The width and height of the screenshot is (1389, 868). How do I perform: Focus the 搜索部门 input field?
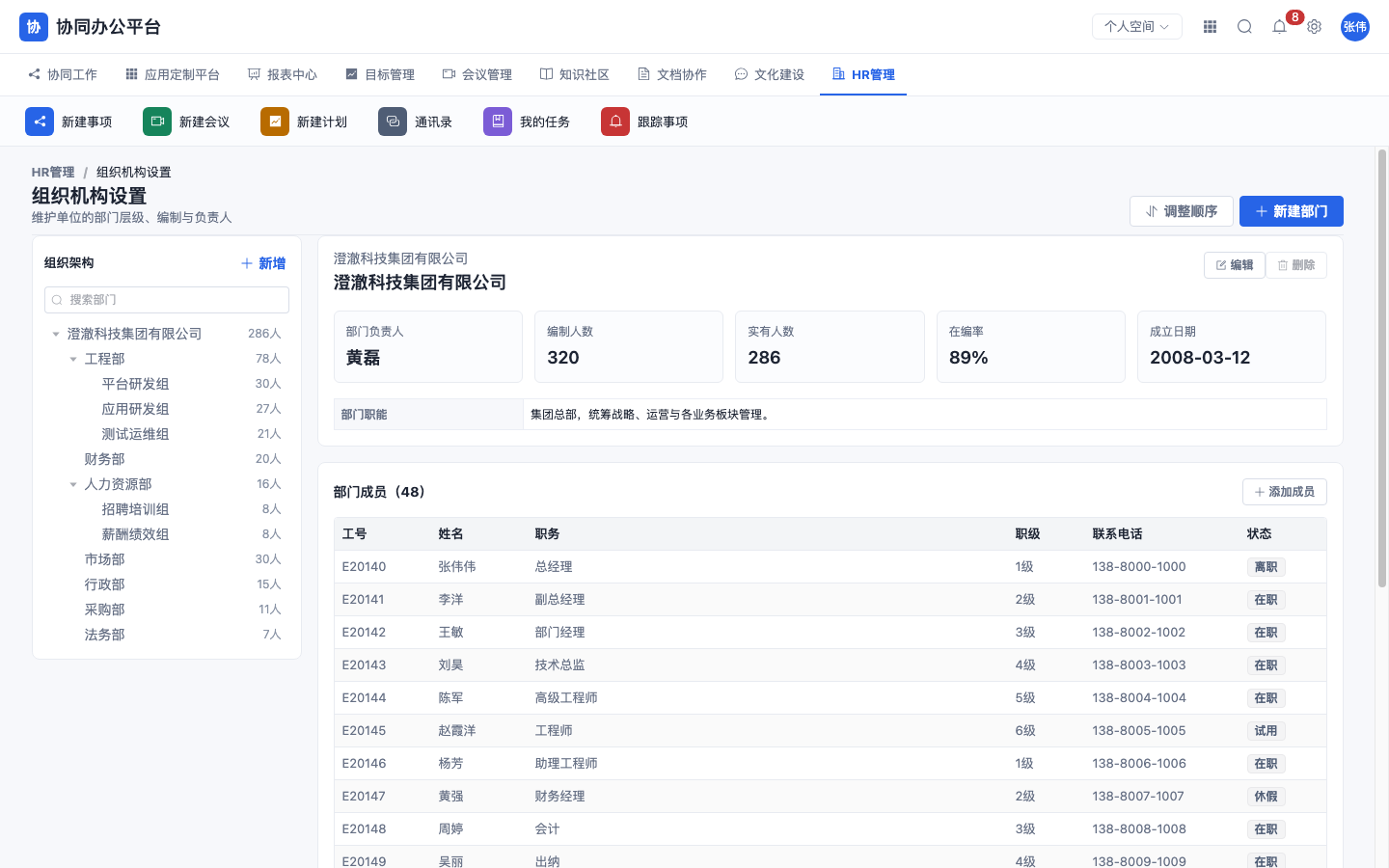coord(167,300)
